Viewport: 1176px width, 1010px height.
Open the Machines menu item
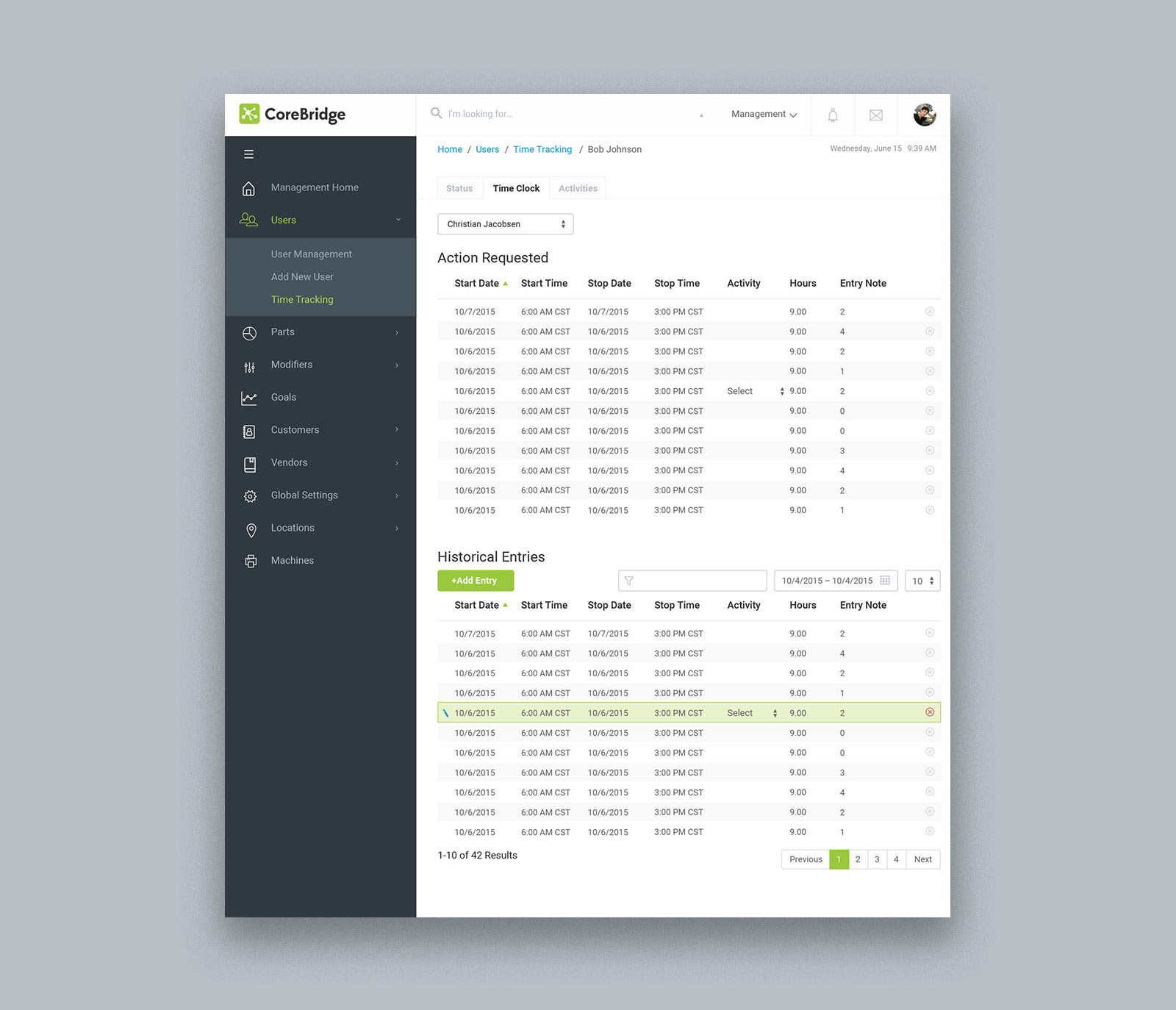pyautogui.click(x=292, y=561)
